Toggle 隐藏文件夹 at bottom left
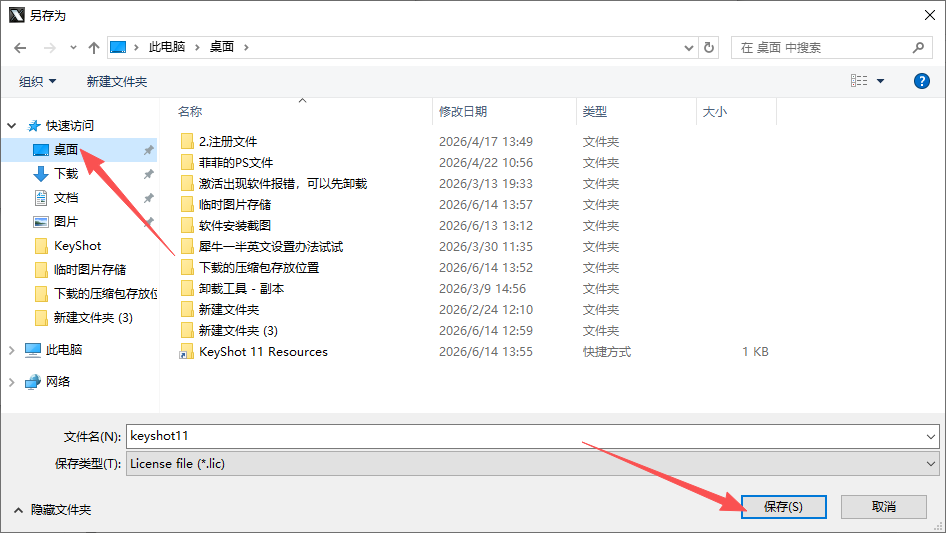Image resolution: width=946 pixels, height=533 pixels. (53, 510)
